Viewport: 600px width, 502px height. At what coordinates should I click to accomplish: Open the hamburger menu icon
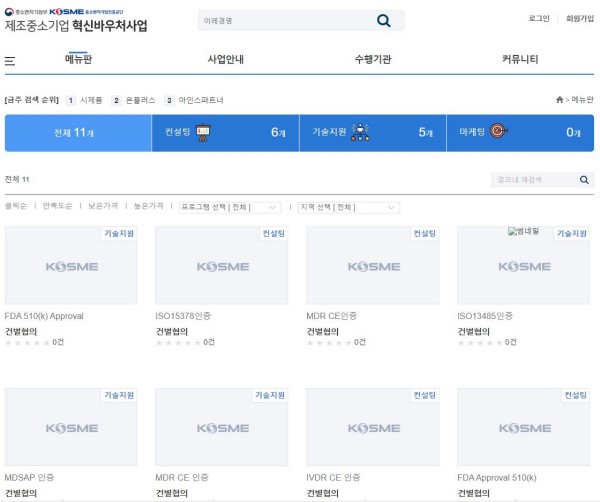coord(10,61)
